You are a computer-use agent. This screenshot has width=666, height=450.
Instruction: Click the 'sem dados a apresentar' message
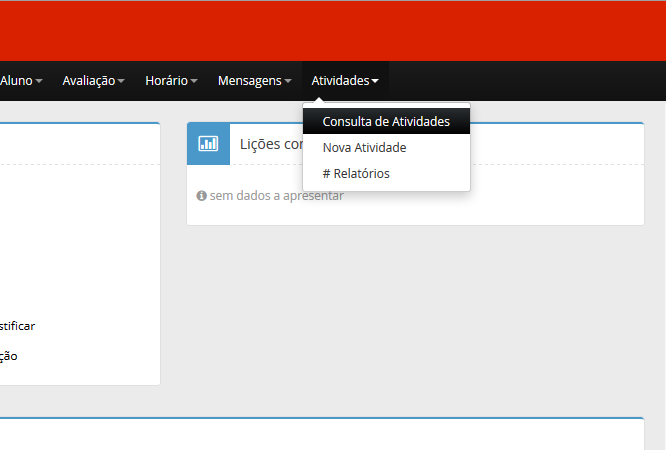pyautogui.click(x=276, y=196)
